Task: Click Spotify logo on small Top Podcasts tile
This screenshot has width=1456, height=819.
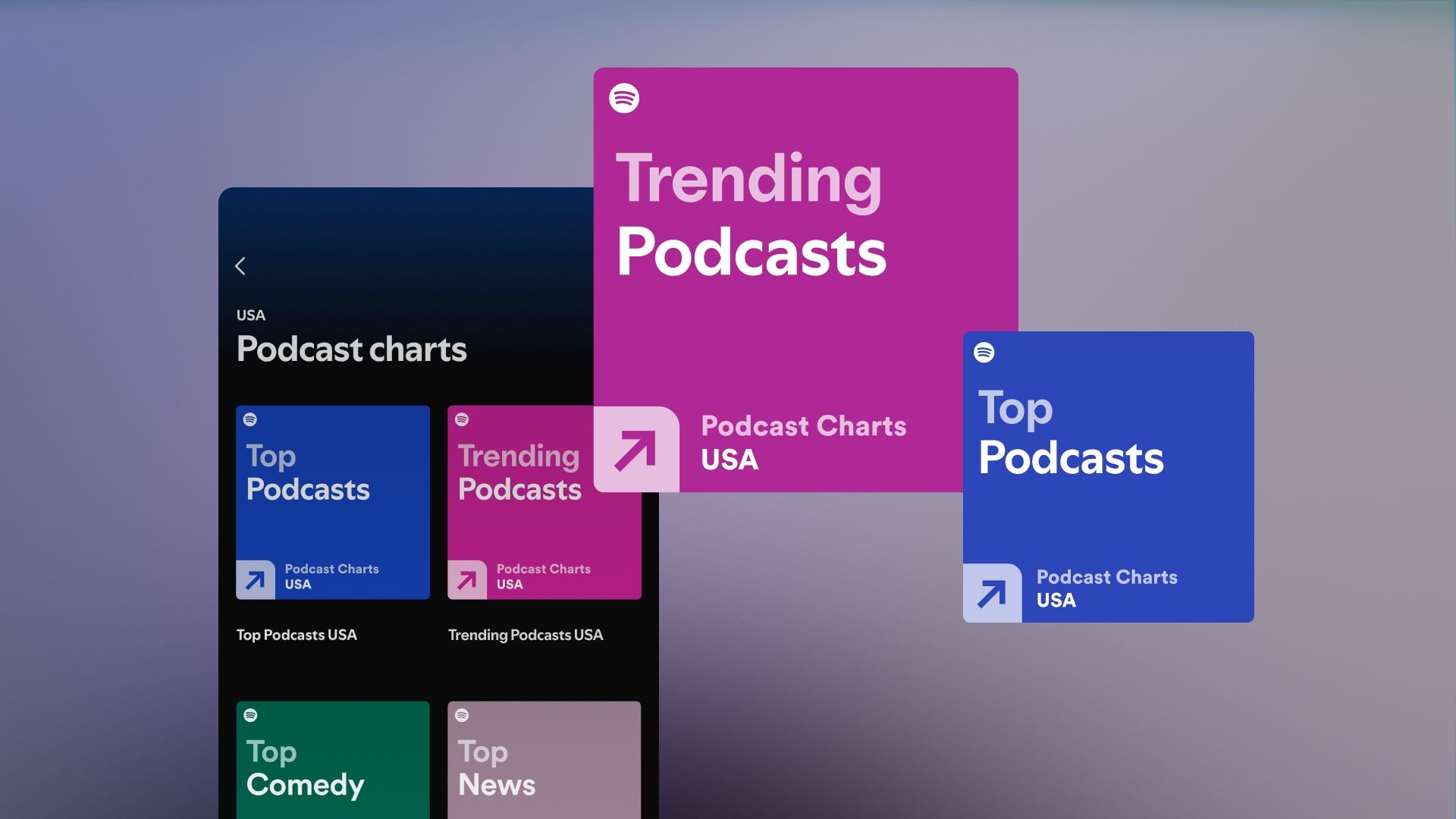Action: (250, 419)
